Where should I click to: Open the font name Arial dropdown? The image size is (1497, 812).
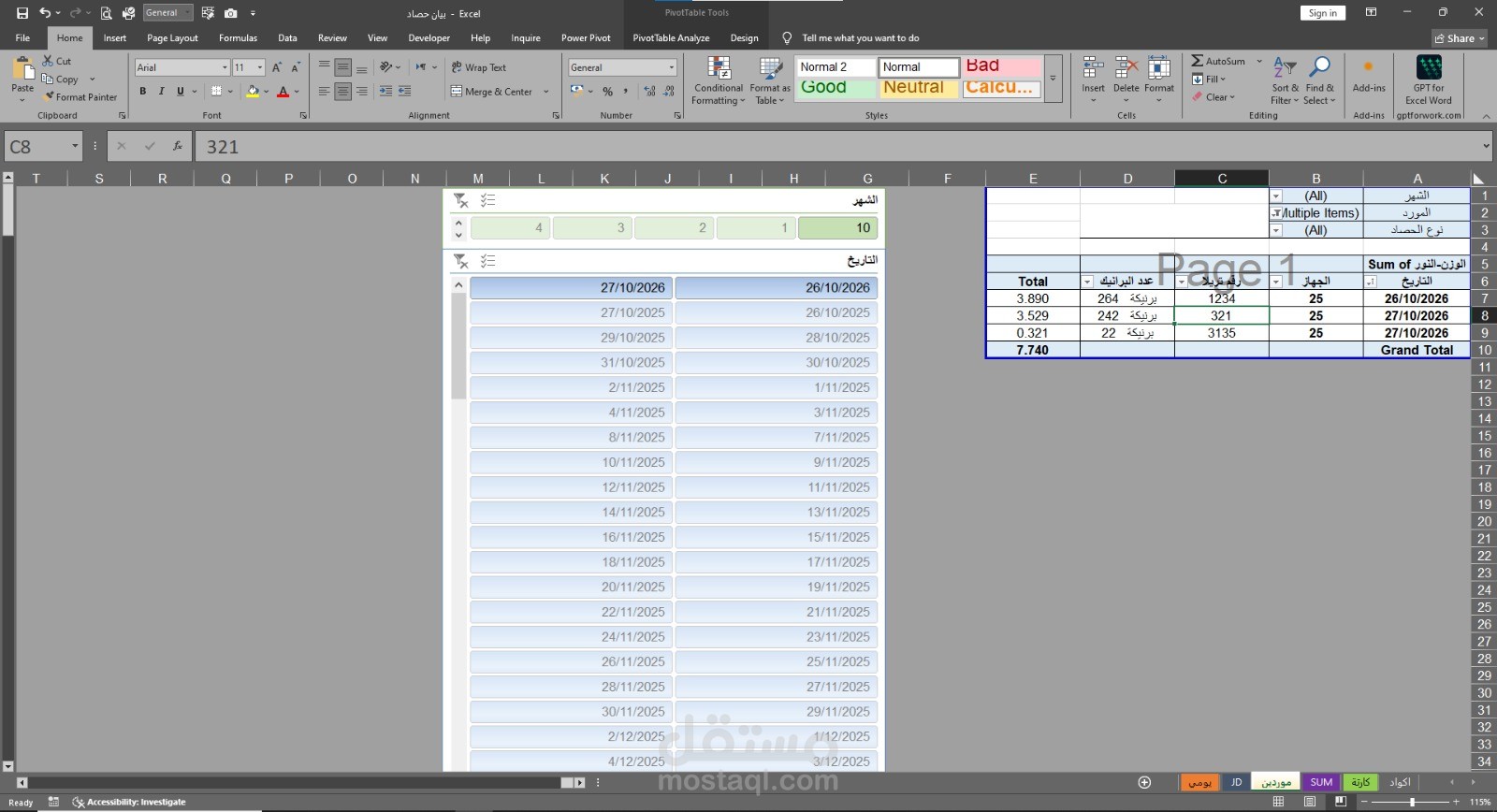225,67
